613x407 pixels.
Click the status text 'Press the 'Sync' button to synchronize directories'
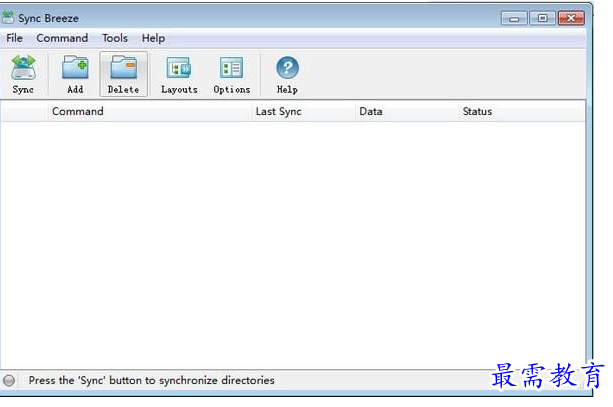click(x=152, y=380)
